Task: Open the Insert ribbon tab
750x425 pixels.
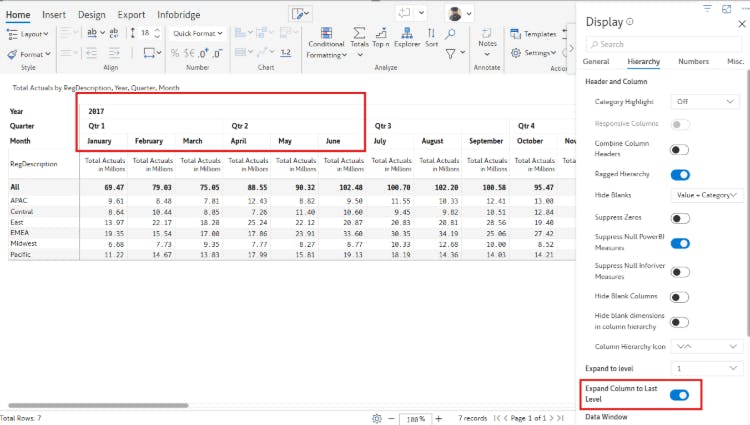Action: (x=54, y=15)
